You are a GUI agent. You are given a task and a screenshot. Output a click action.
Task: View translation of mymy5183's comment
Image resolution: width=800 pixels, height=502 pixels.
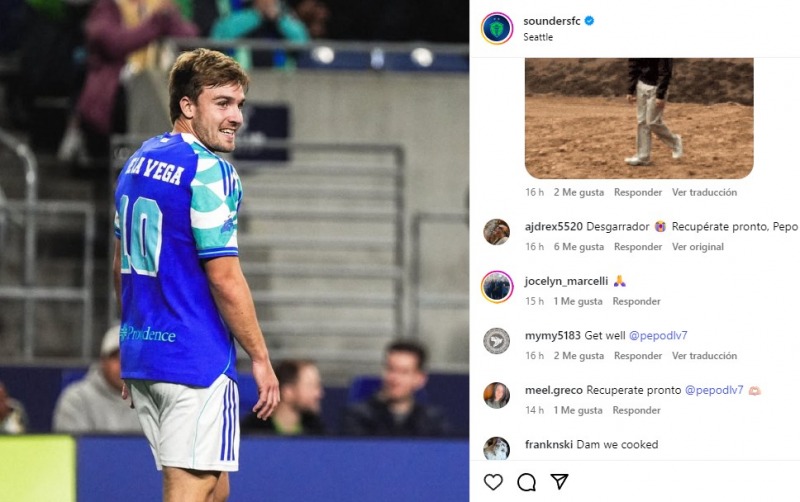click(x=704, y=356)
